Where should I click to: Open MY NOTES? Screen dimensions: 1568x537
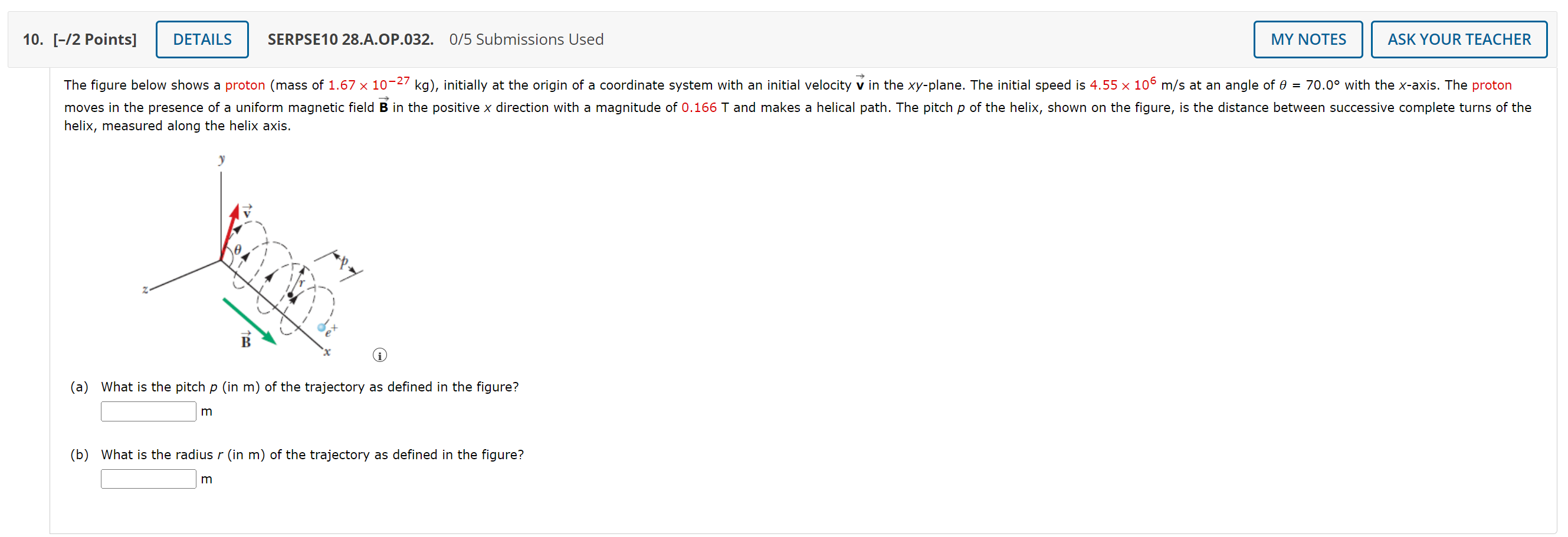pyautogui.click(x=1308, y=38)
